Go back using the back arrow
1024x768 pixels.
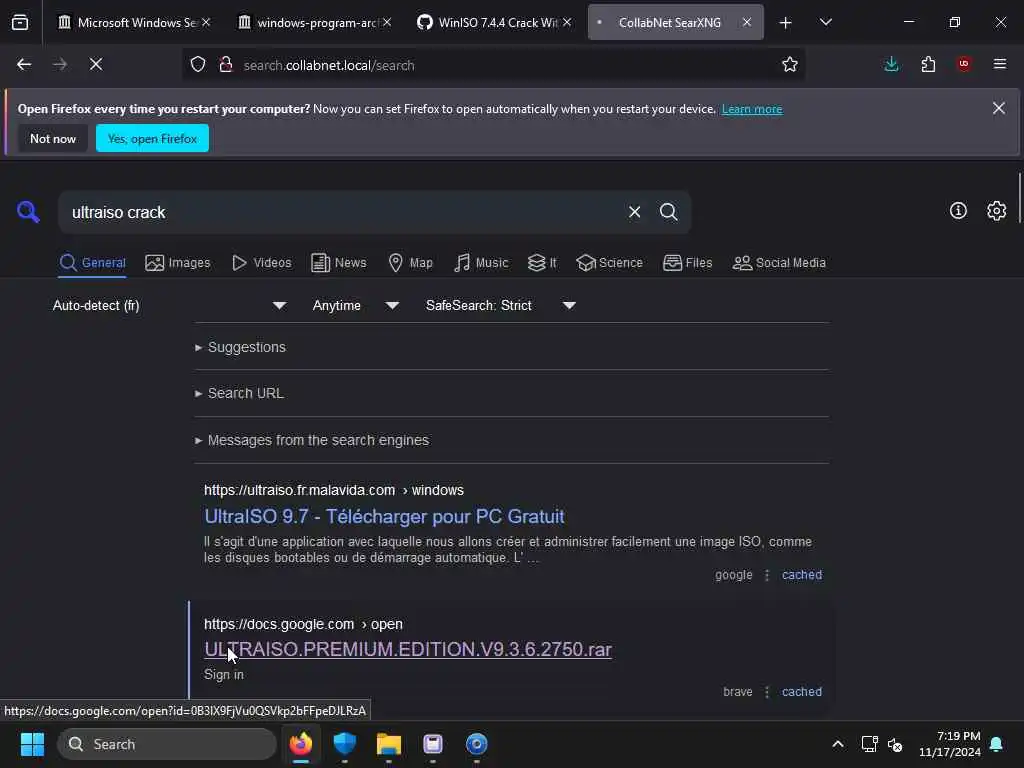[x=24, y=64]
